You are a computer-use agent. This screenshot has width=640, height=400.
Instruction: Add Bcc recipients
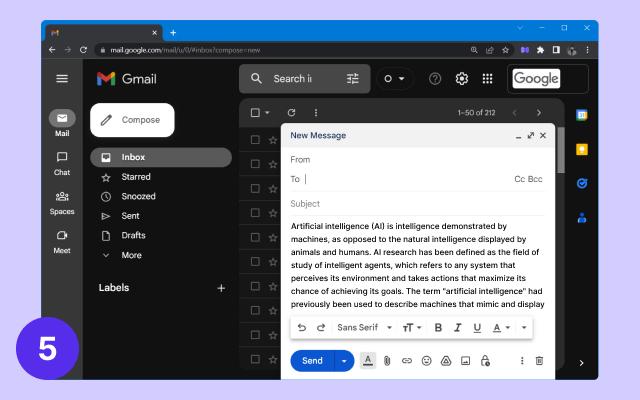click(x=535, y=179)
